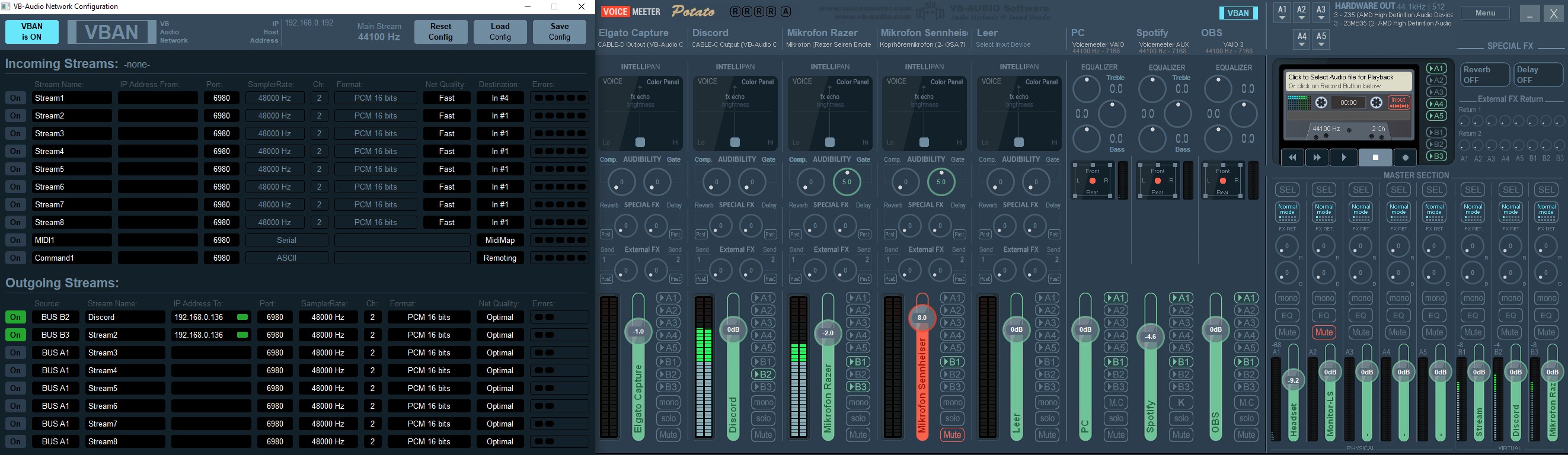Open the A2 hardware out device dropdown
The image size is (1568, 455).
coord(1301,13)
